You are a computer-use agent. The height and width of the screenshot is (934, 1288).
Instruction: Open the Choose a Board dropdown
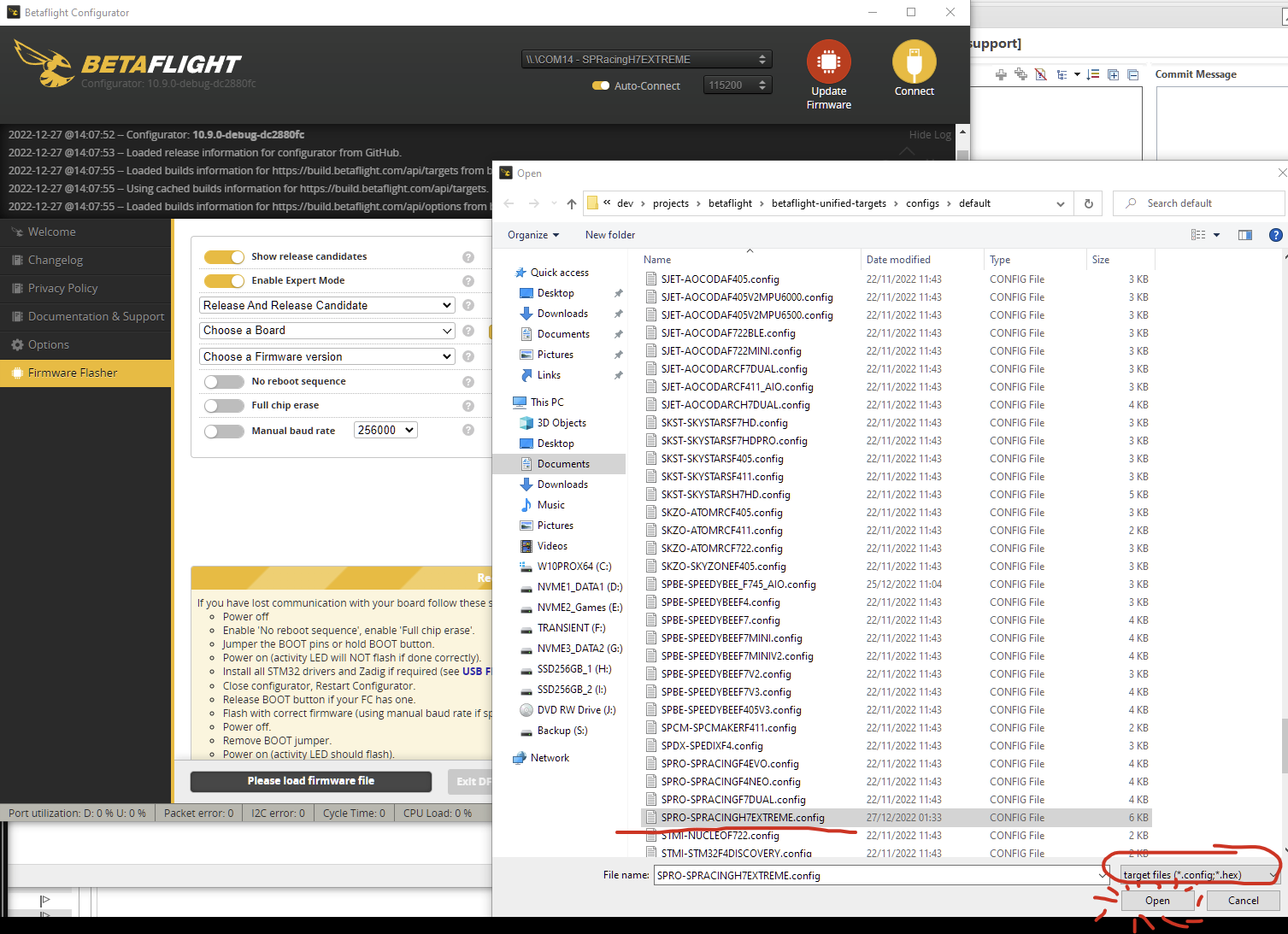click(327, 330)
